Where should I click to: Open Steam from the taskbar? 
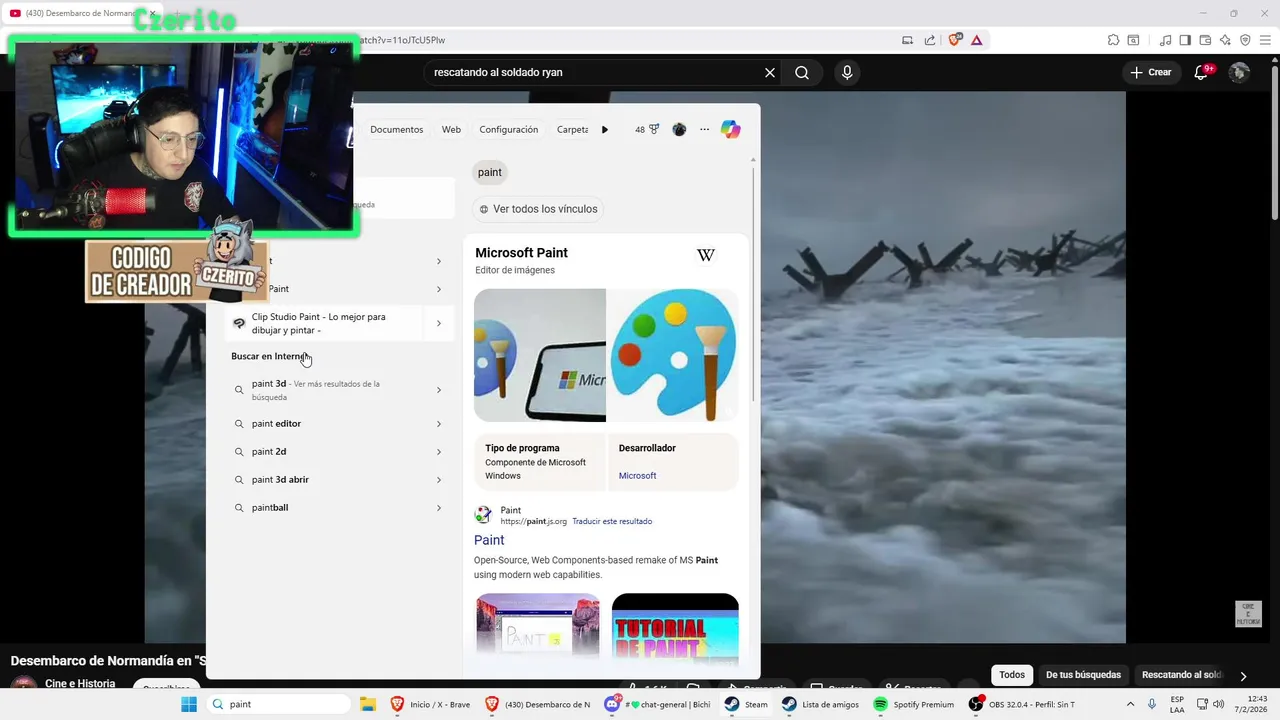(746, 704)
